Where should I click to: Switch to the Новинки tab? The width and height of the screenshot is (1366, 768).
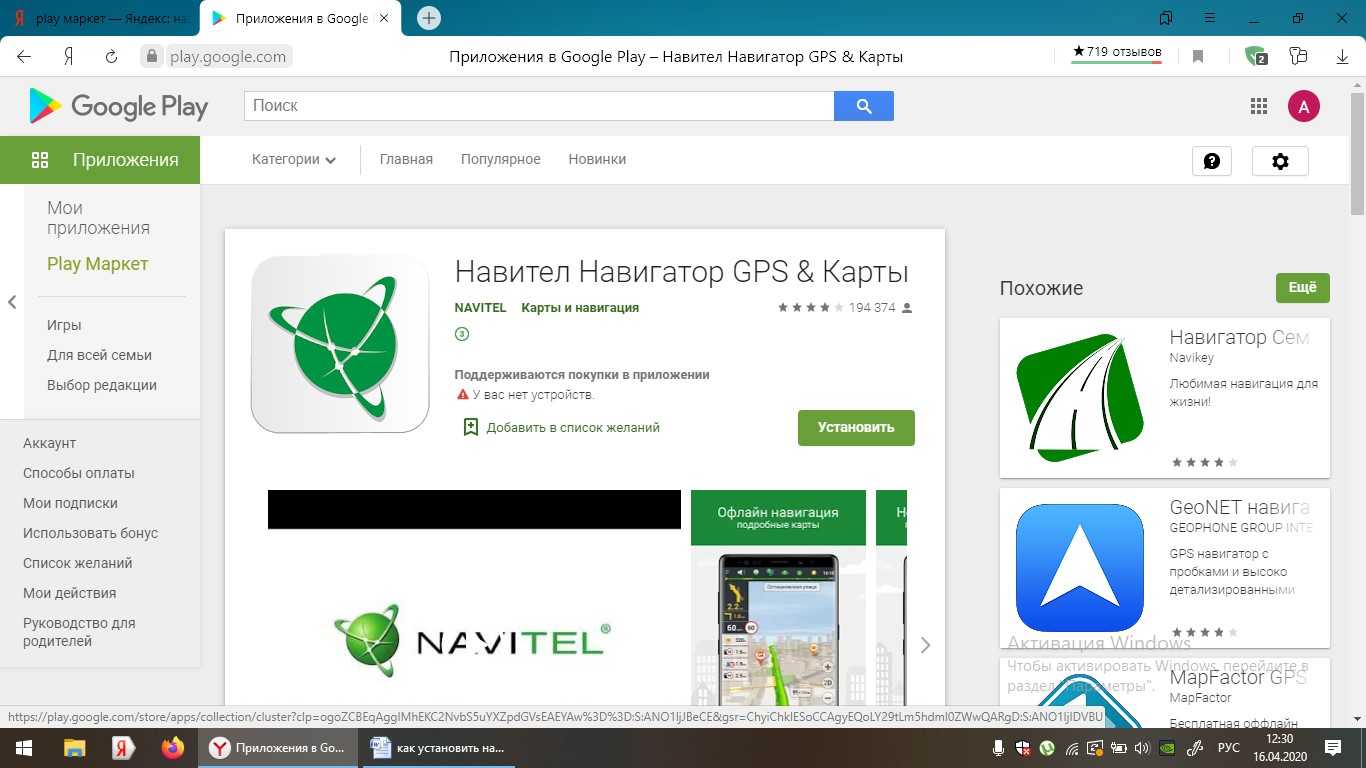pyautogui.click(x=597, y=159)
